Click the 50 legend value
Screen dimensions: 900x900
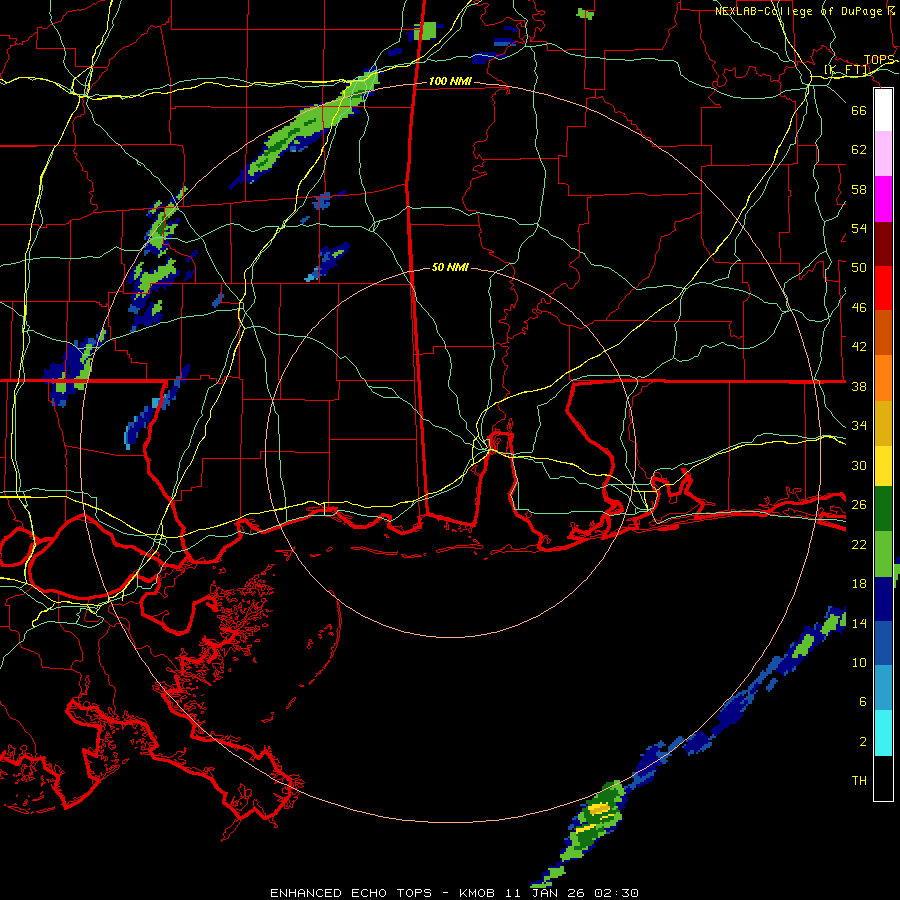(x=859, y=268)
